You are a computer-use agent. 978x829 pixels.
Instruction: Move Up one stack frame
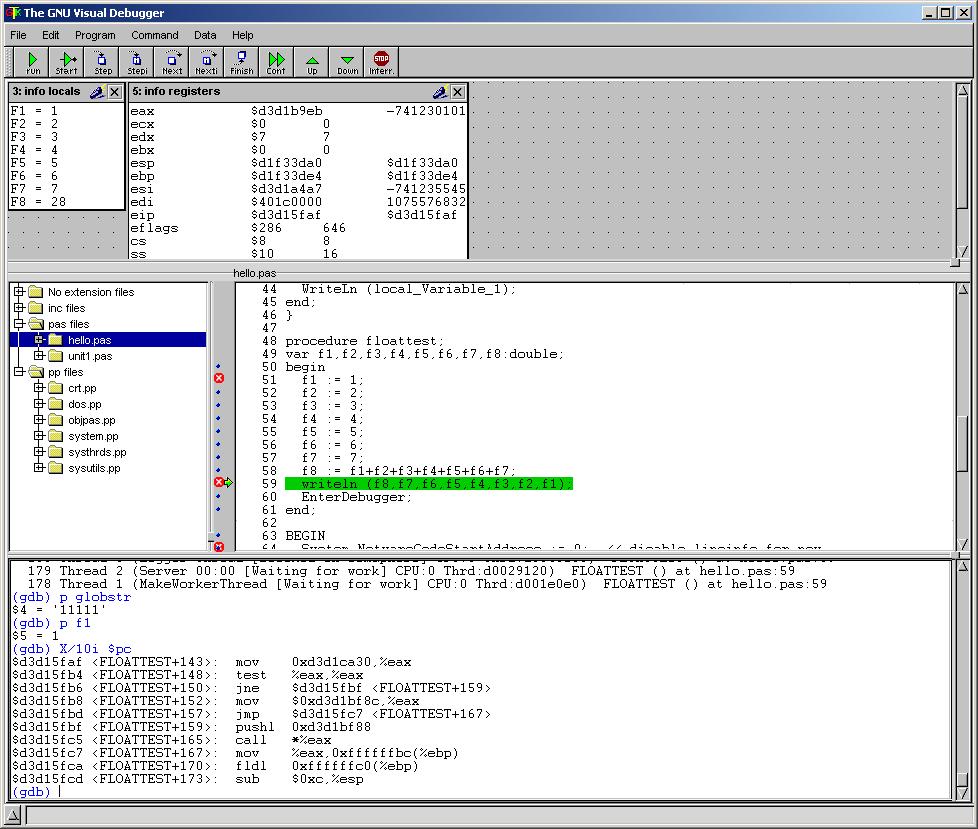pyautogui.click(x=312, y=62)
